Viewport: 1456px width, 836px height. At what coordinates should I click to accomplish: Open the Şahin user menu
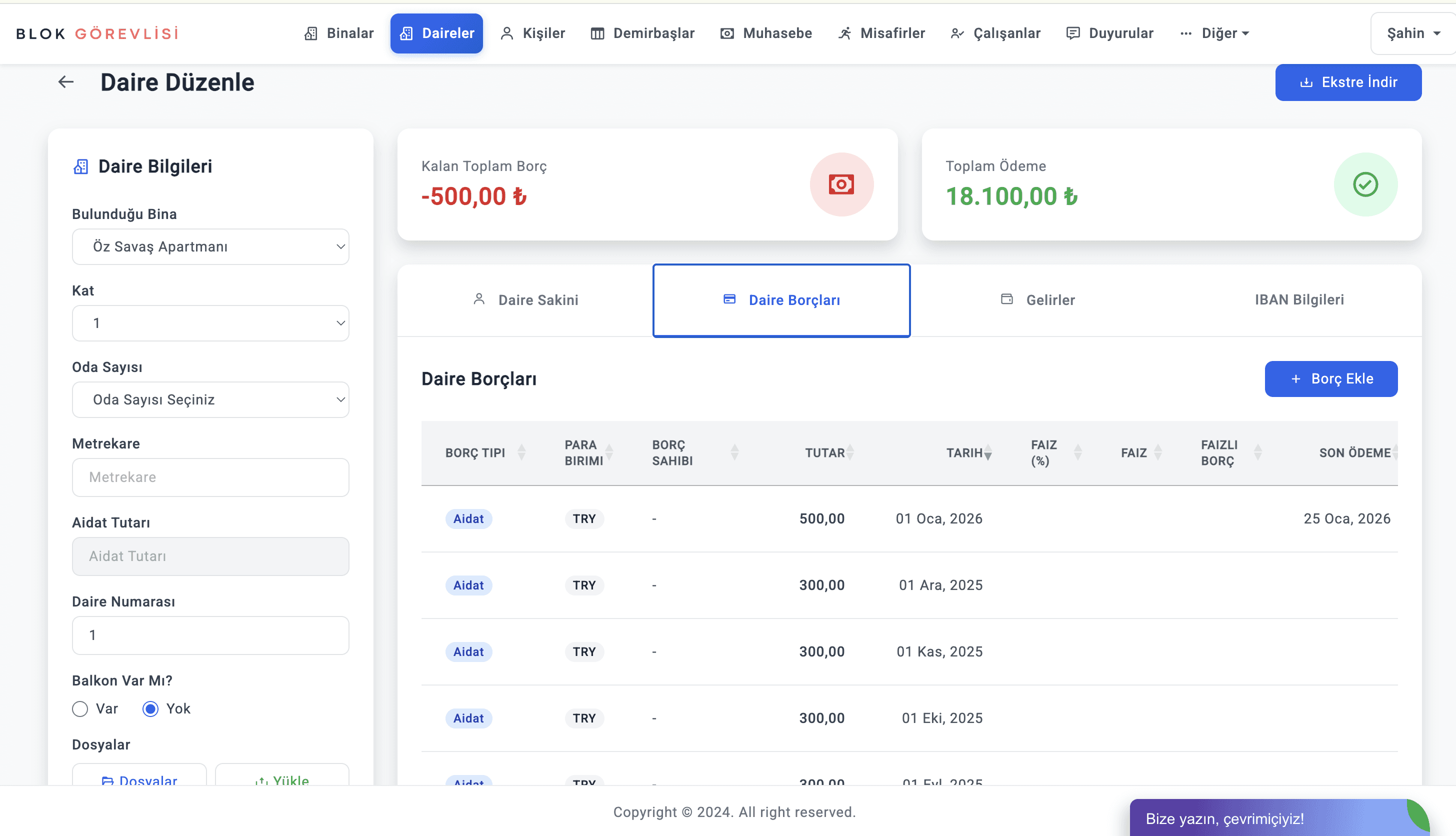[x=1413, y=33]
